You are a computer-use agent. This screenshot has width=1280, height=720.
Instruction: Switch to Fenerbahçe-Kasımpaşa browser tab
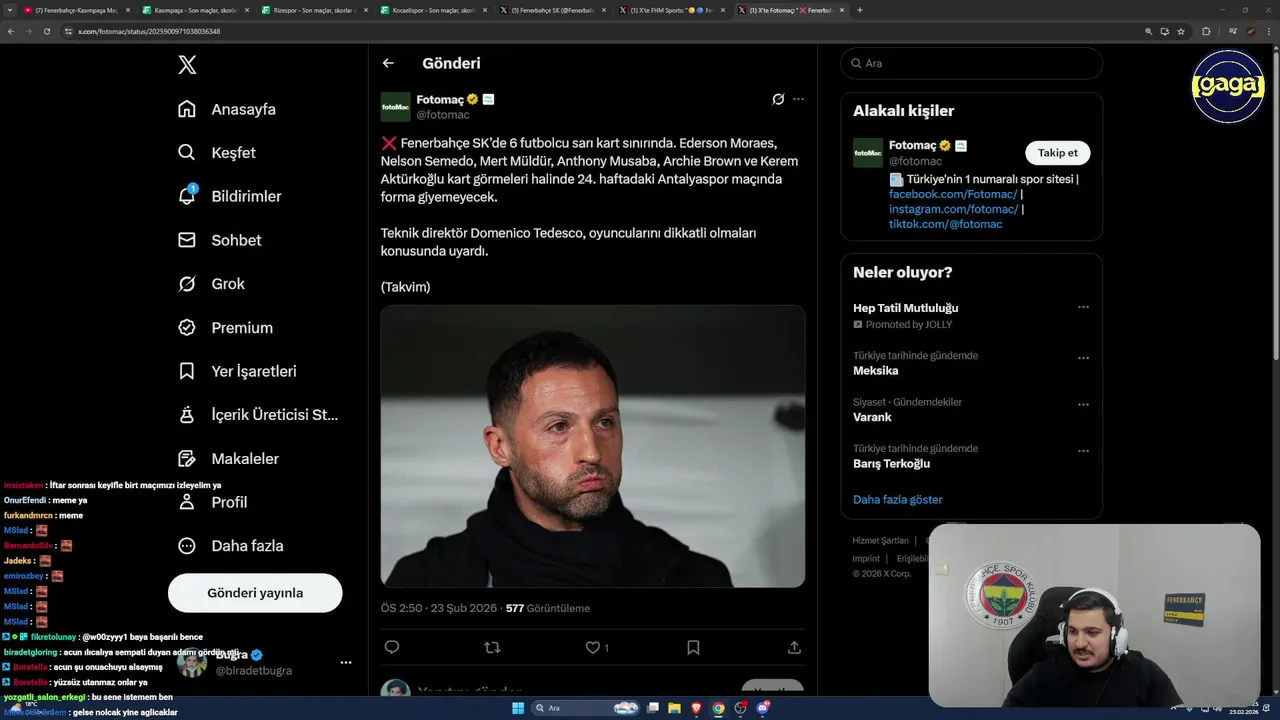point(75,10)
